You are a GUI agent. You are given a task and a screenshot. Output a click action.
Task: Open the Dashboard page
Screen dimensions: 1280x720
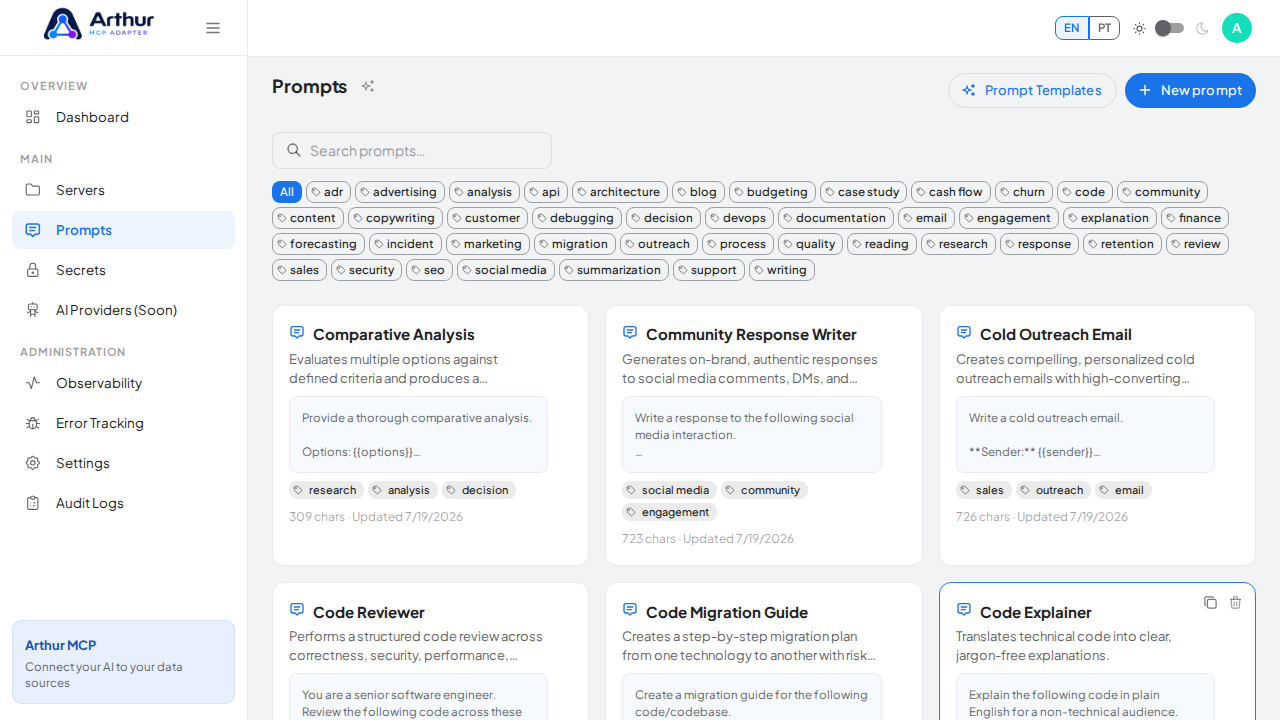click(124, 117)
